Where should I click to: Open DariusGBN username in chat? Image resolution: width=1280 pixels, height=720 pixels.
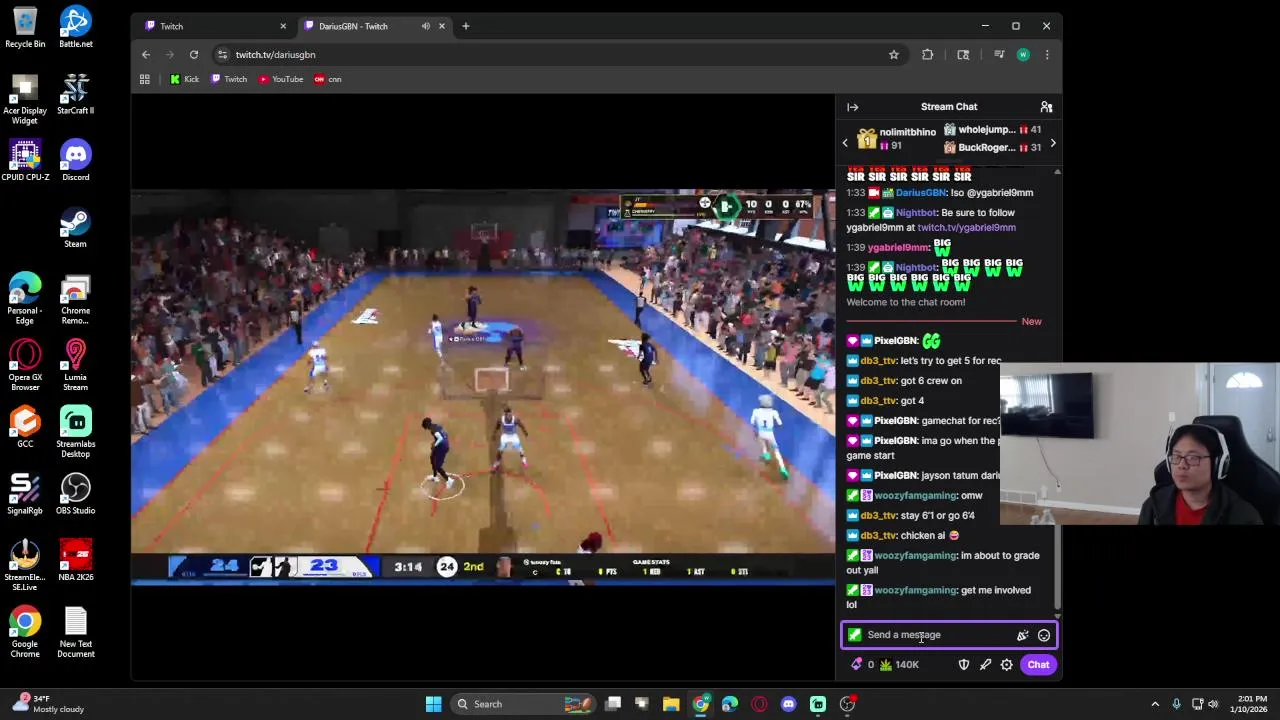coord(920,193)
